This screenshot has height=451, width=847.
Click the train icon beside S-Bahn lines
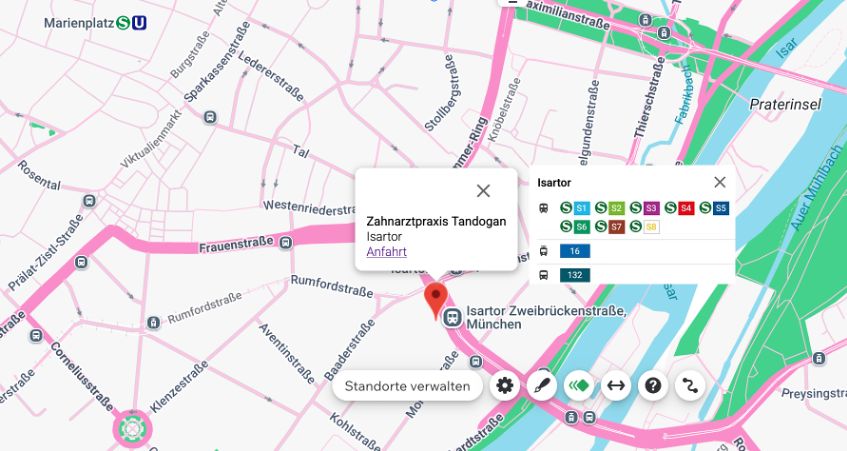tap(544, 208)
